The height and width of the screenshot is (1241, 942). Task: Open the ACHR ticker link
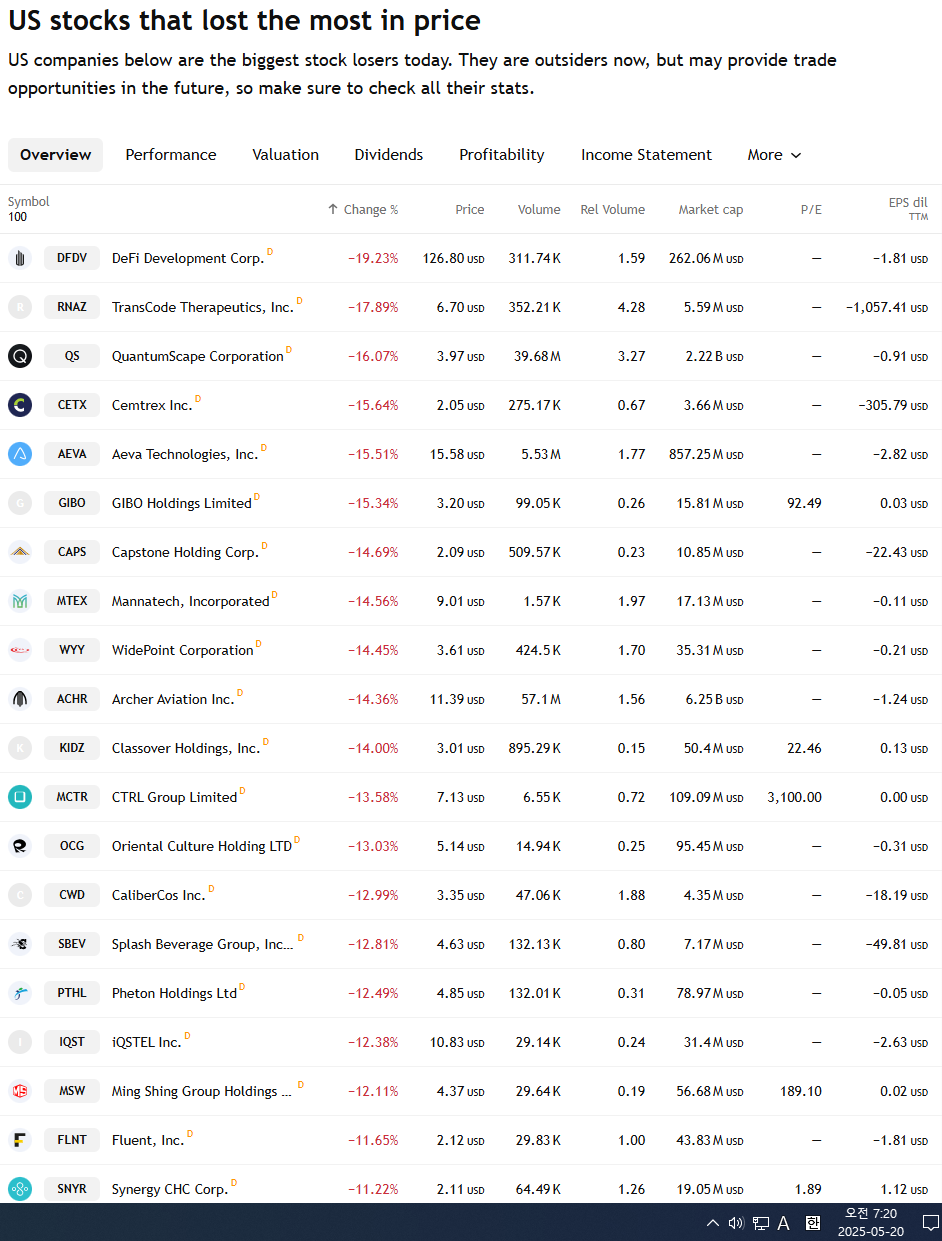point(72,699)
